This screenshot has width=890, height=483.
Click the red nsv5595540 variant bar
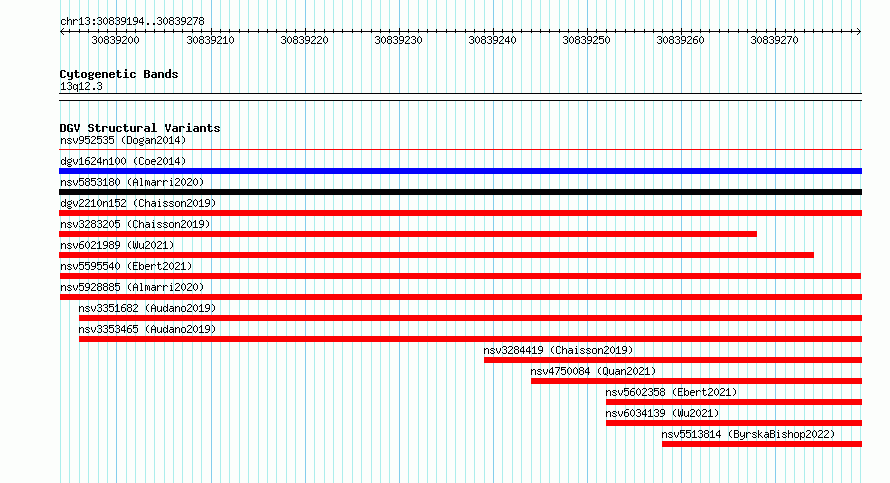(x=460, y=276)
